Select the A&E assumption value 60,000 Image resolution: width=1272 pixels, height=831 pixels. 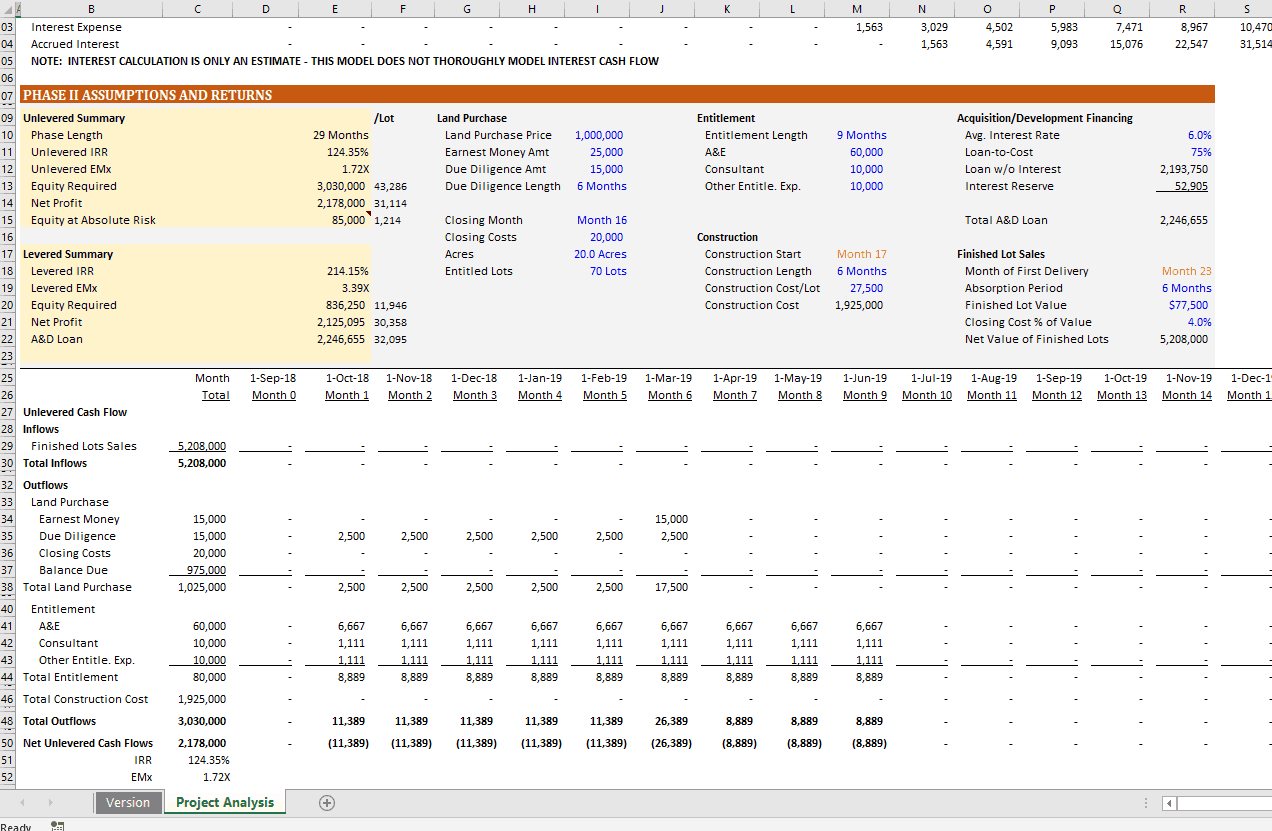[866, 152]
